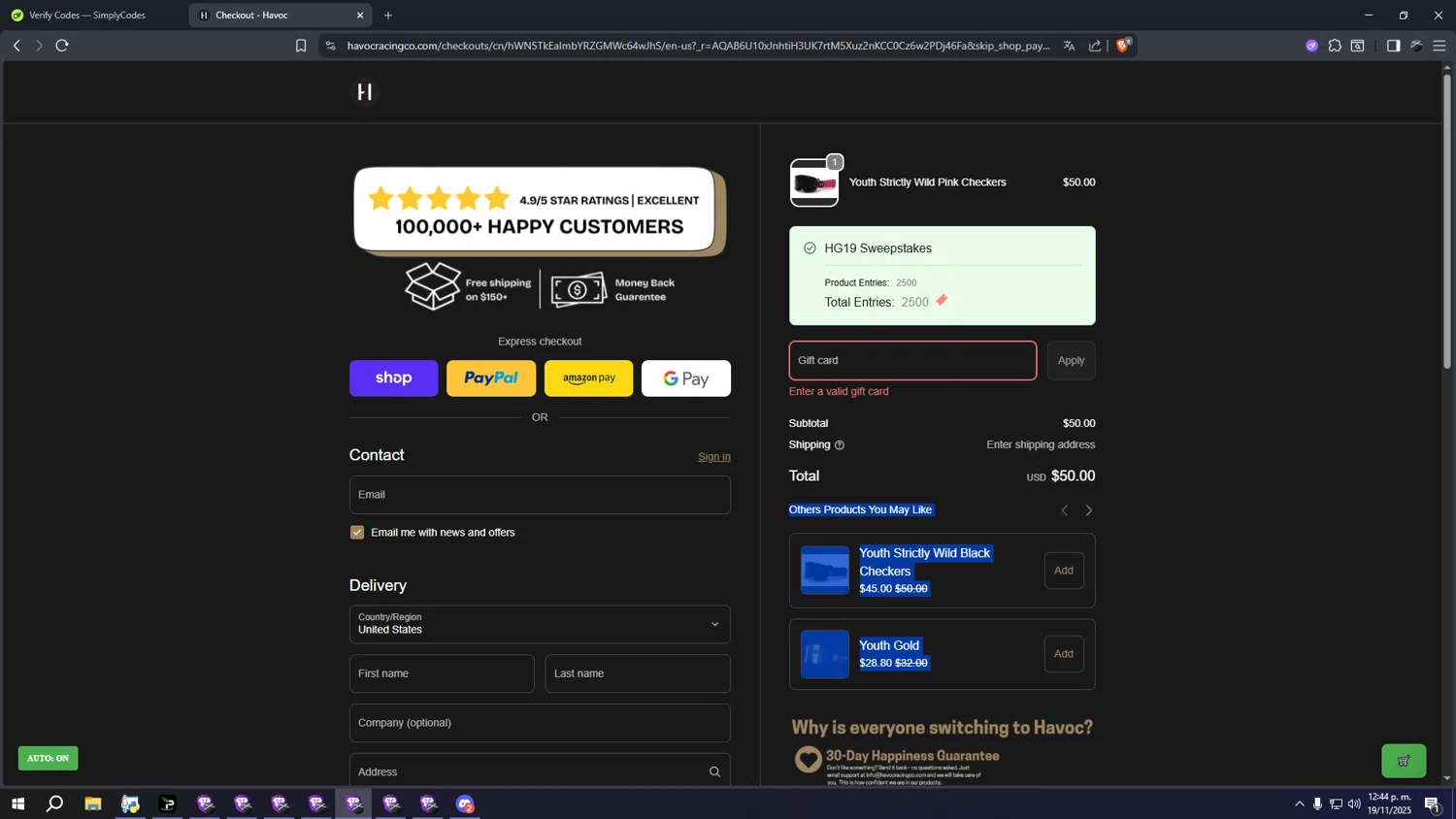The width and height of the screenshot is (1456, 819).
Task: Click the Email input field
Action: (x=540, y=495)
